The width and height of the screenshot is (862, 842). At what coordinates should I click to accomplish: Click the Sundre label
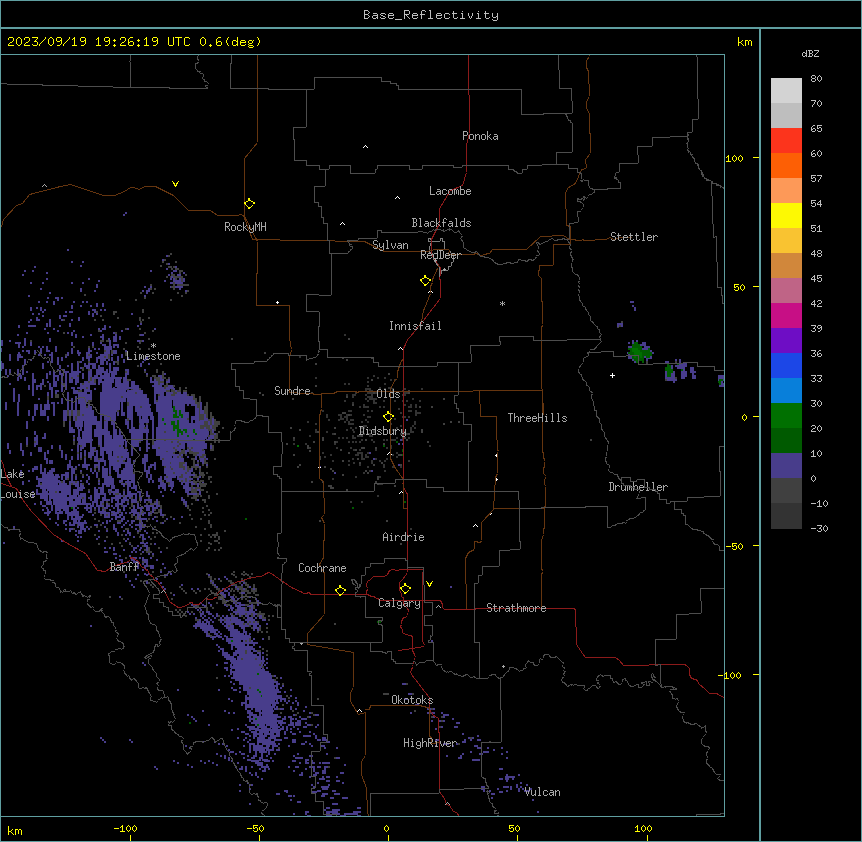point(292,391)
